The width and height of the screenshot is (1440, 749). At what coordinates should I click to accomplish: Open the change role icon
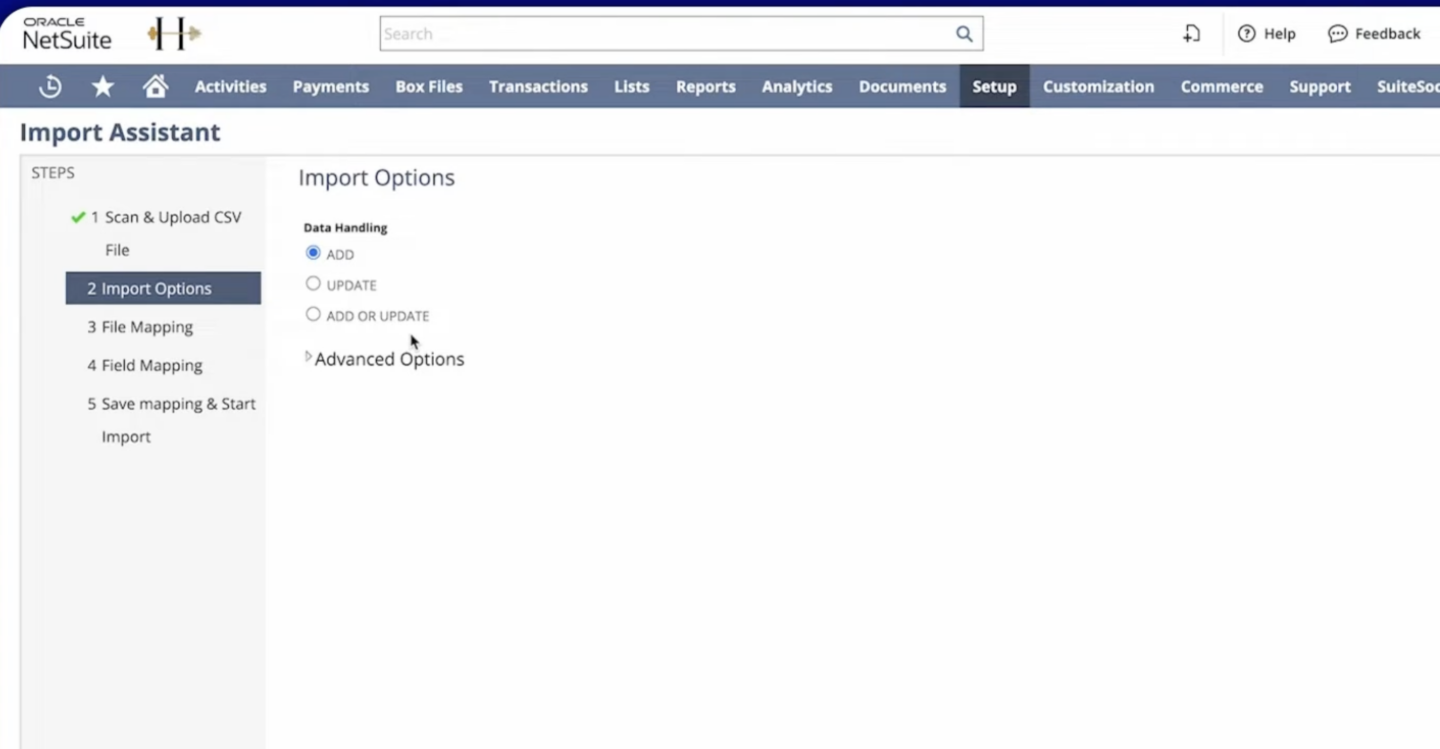click(1191, 34)
